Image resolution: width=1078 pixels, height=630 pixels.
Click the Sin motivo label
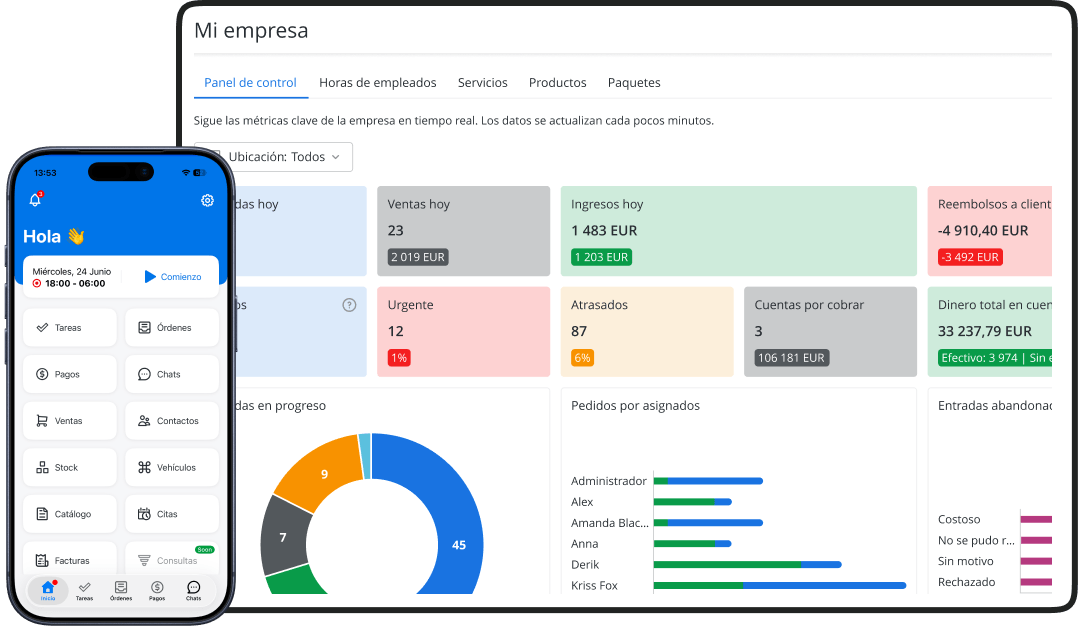coord(965,561)
